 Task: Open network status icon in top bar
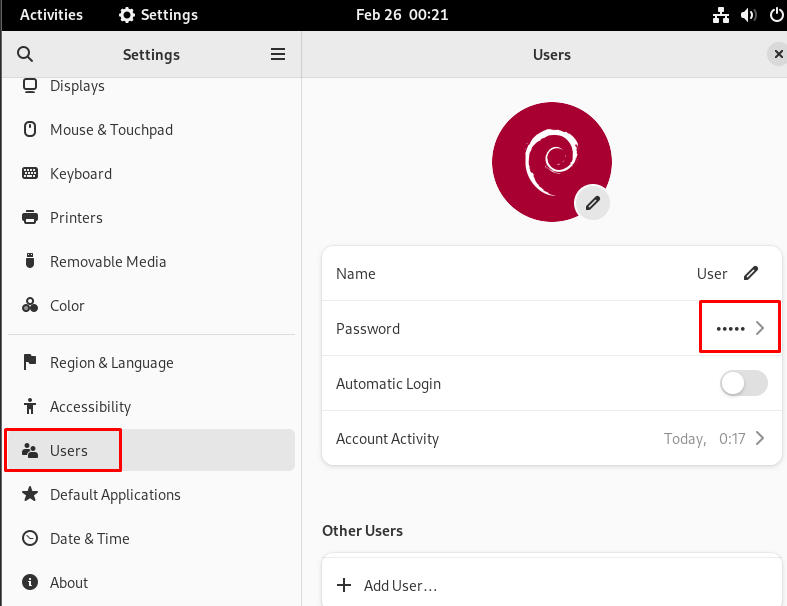click(721, 15)
